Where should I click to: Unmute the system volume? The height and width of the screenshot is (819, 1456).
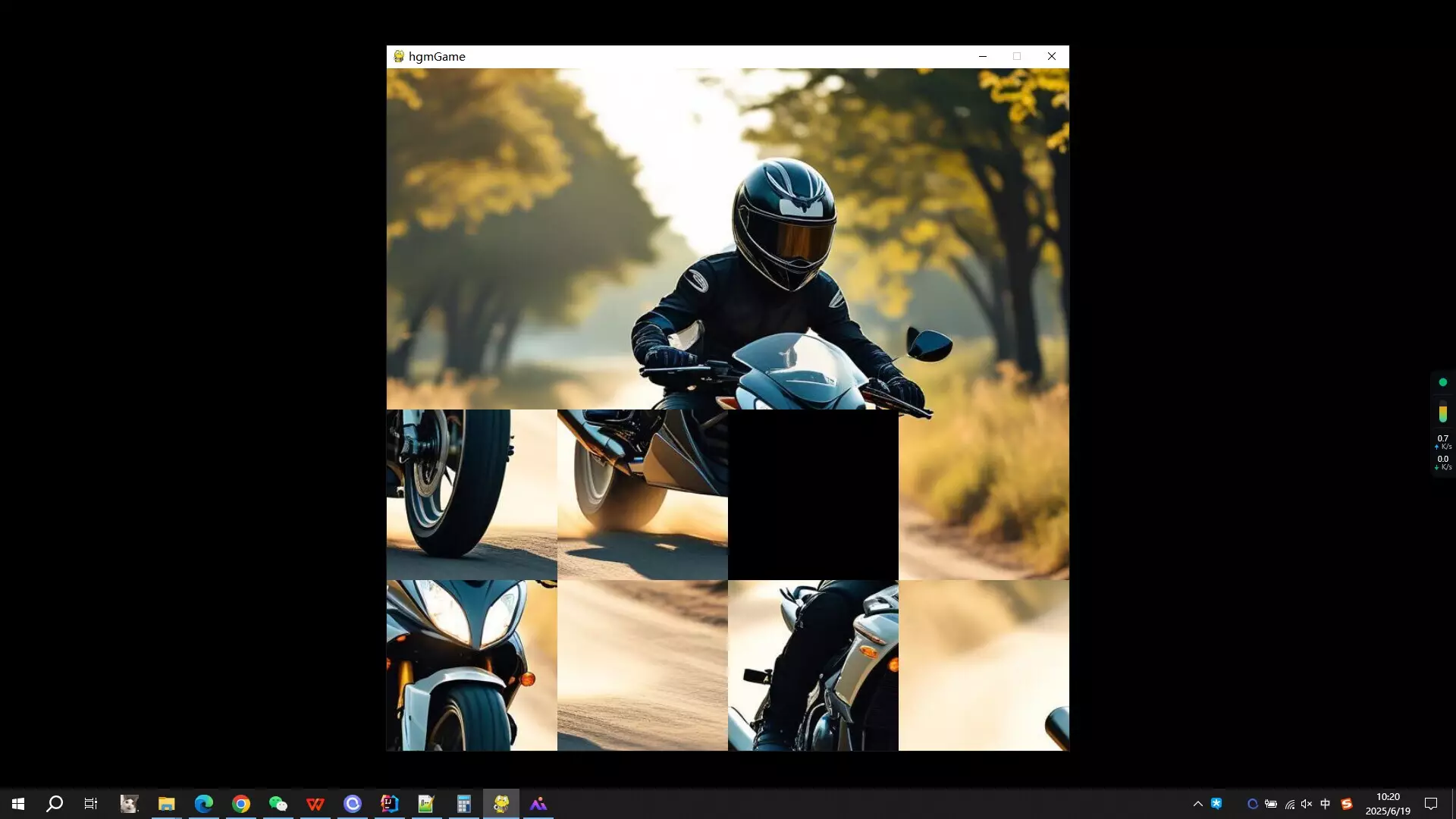(x=1307, y=804)
